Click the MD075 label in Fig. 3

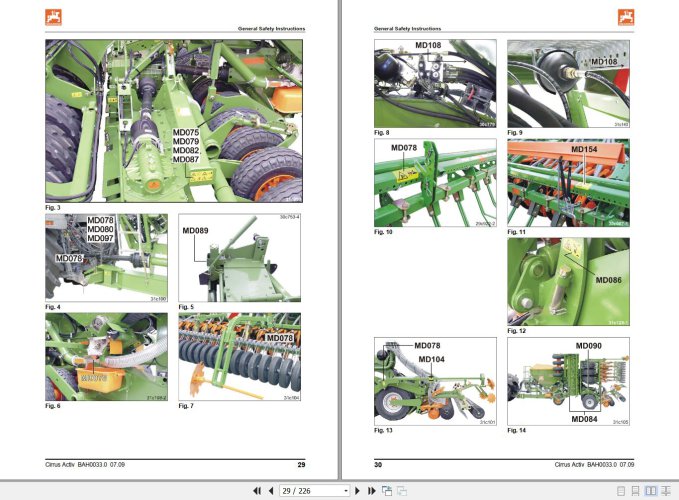[186, 132]
